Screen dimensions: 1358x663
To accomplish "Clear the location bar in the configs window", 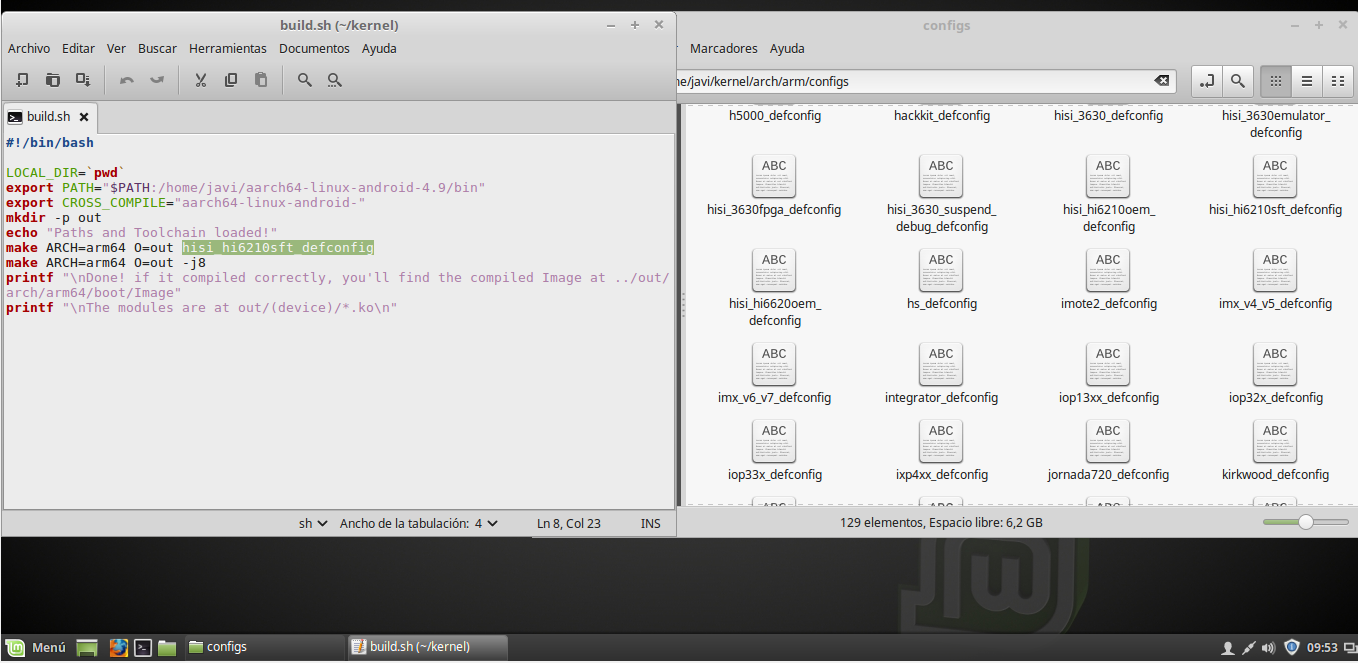I will 1161,81.
